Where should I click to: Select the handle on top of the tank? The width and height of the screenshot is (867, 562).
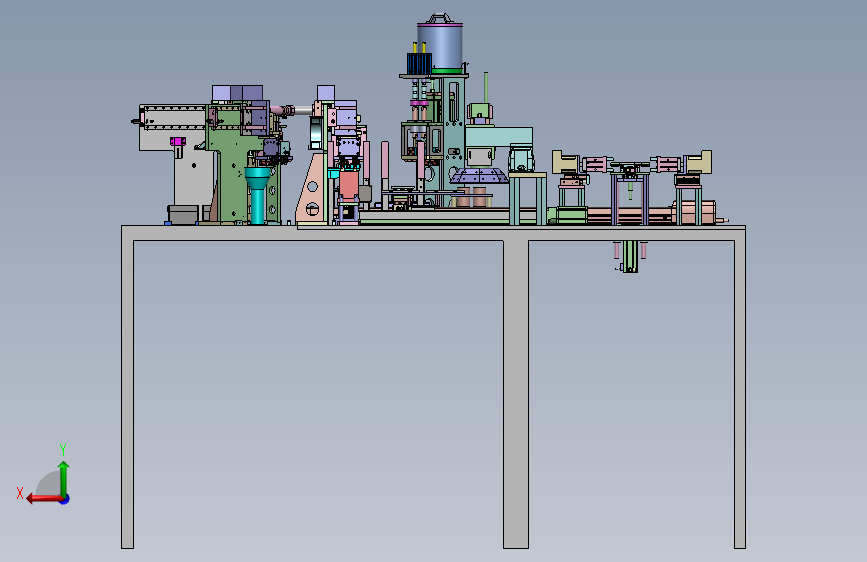[440, 18]
